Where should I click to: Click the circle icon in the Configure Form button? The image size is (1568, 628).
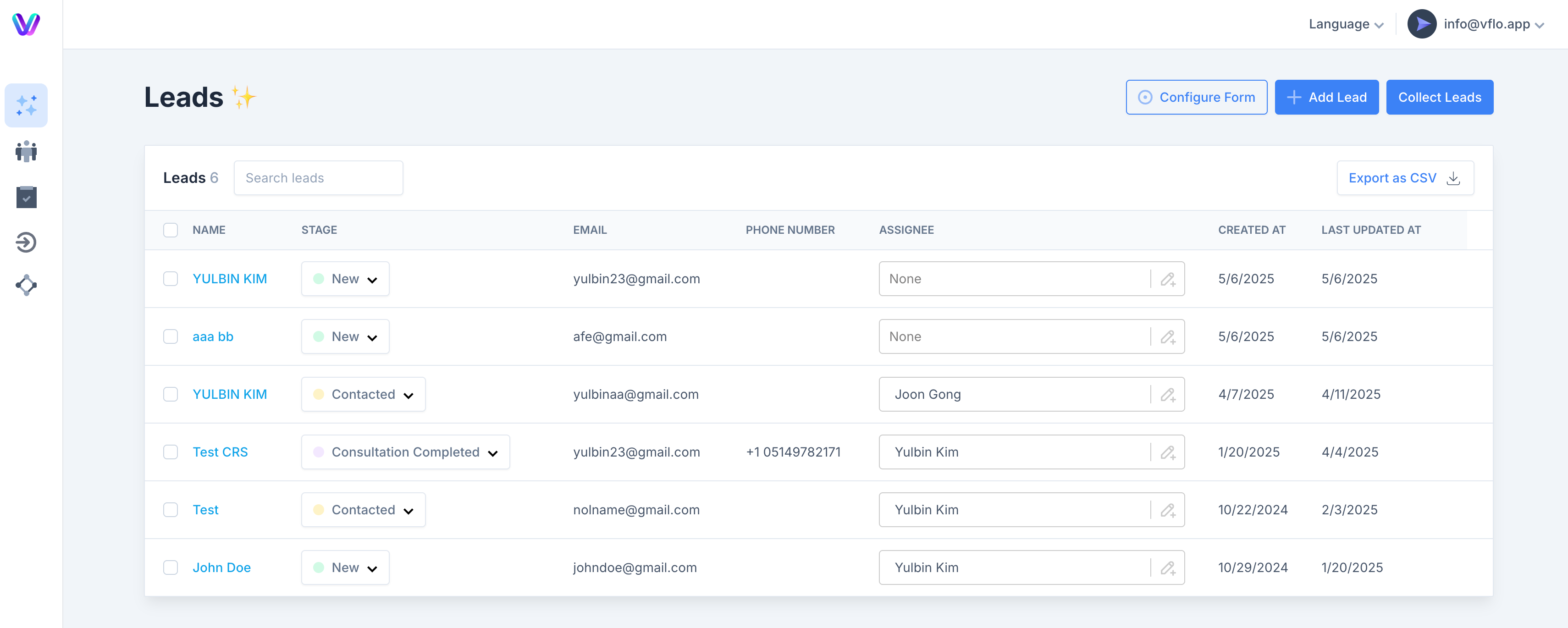[x=1145, y=97]
